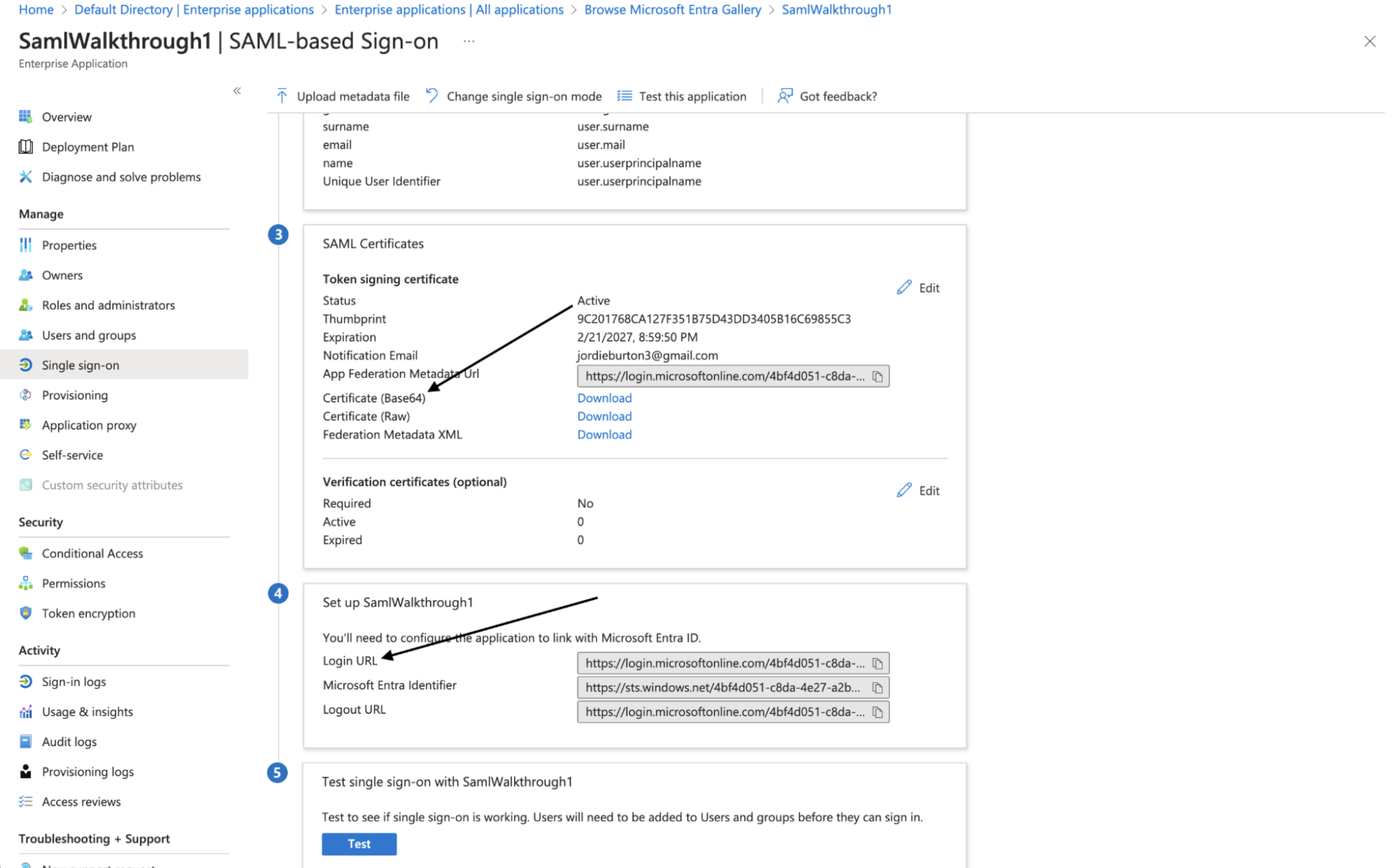Screen dimensions: 1400x868
Task: Click the Owners people icon
Action: 25,275
